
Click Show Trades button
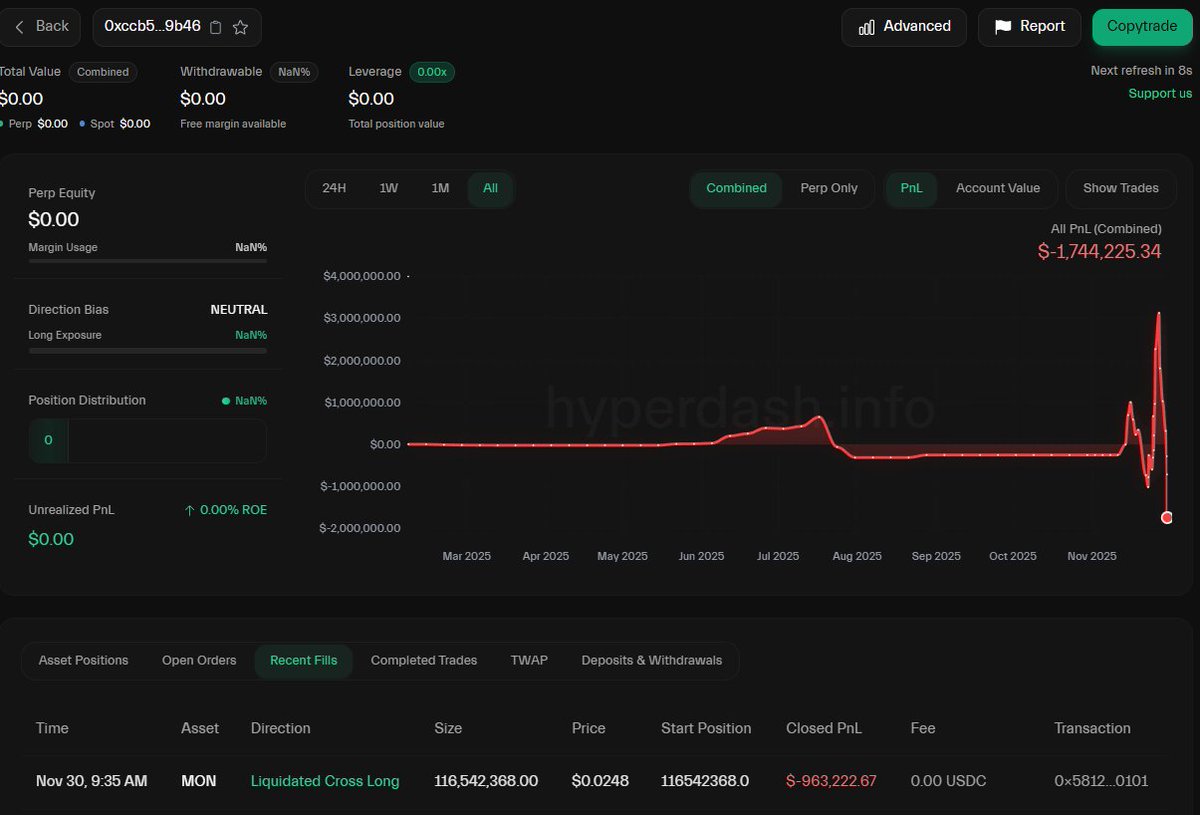pos(1120,188)
